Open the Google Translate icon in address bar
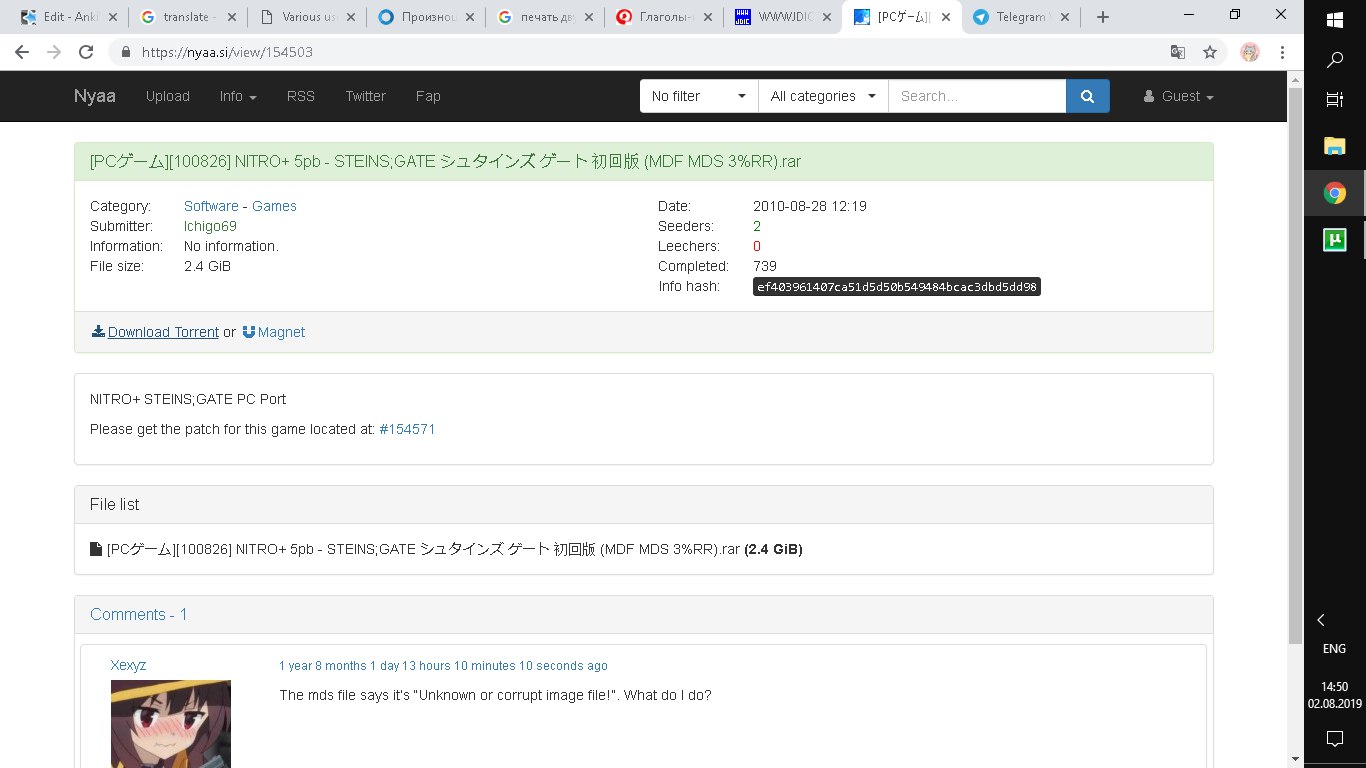 pos(1179,52)
